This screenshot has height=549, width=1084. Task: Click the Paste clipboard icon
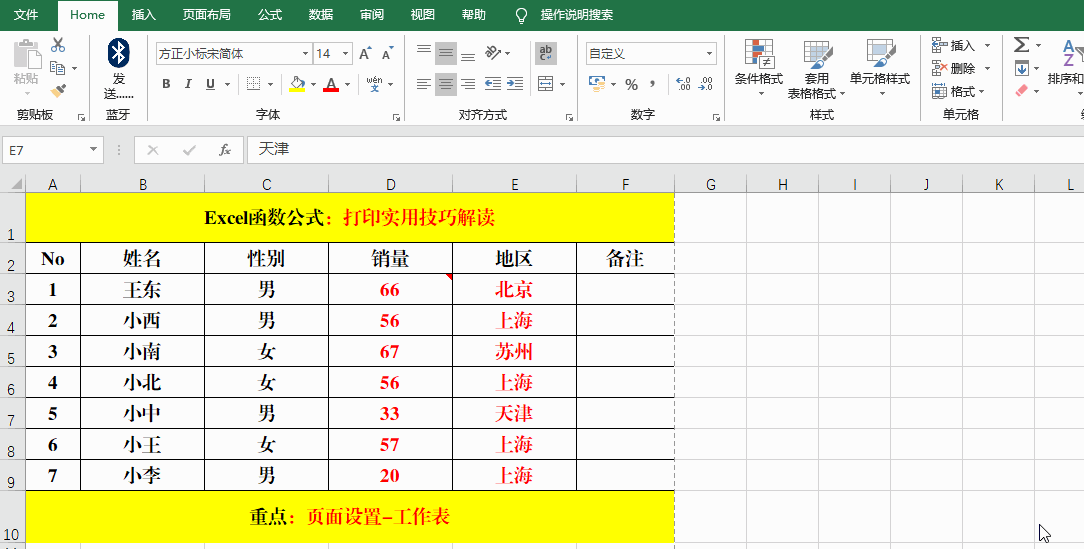[27, 54]
